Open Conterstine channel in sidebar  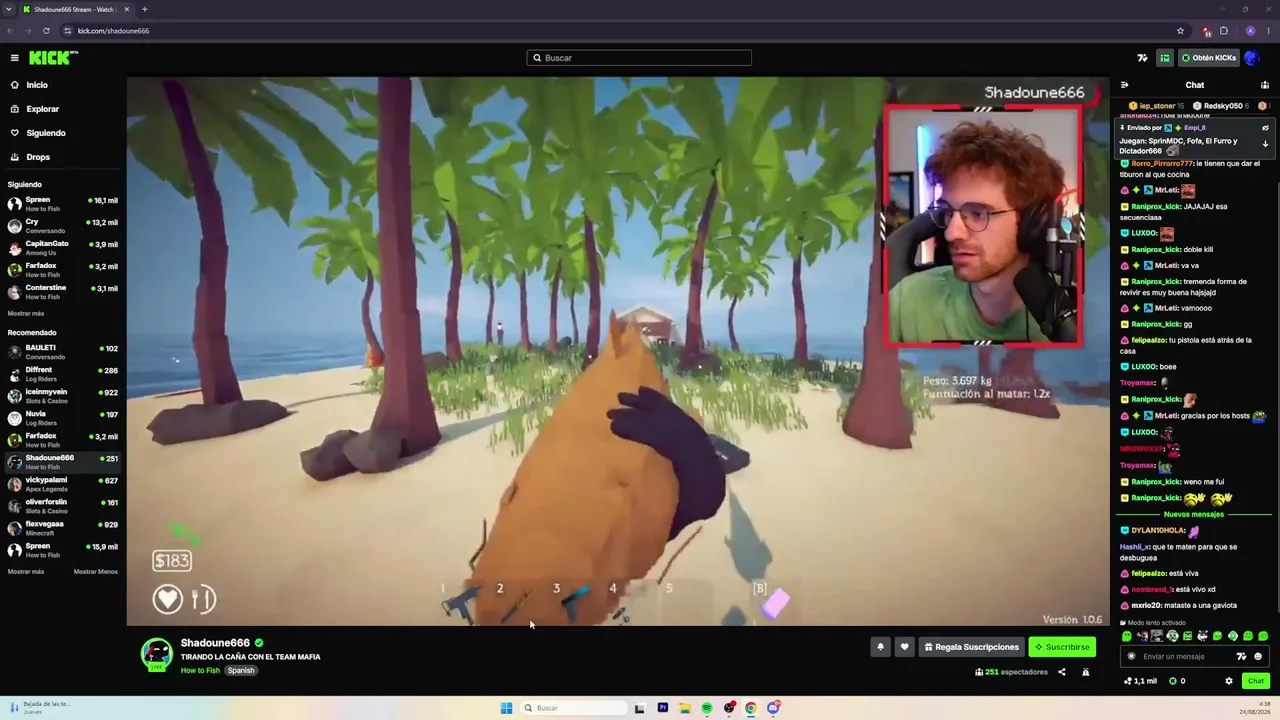[x=64, y=292]
